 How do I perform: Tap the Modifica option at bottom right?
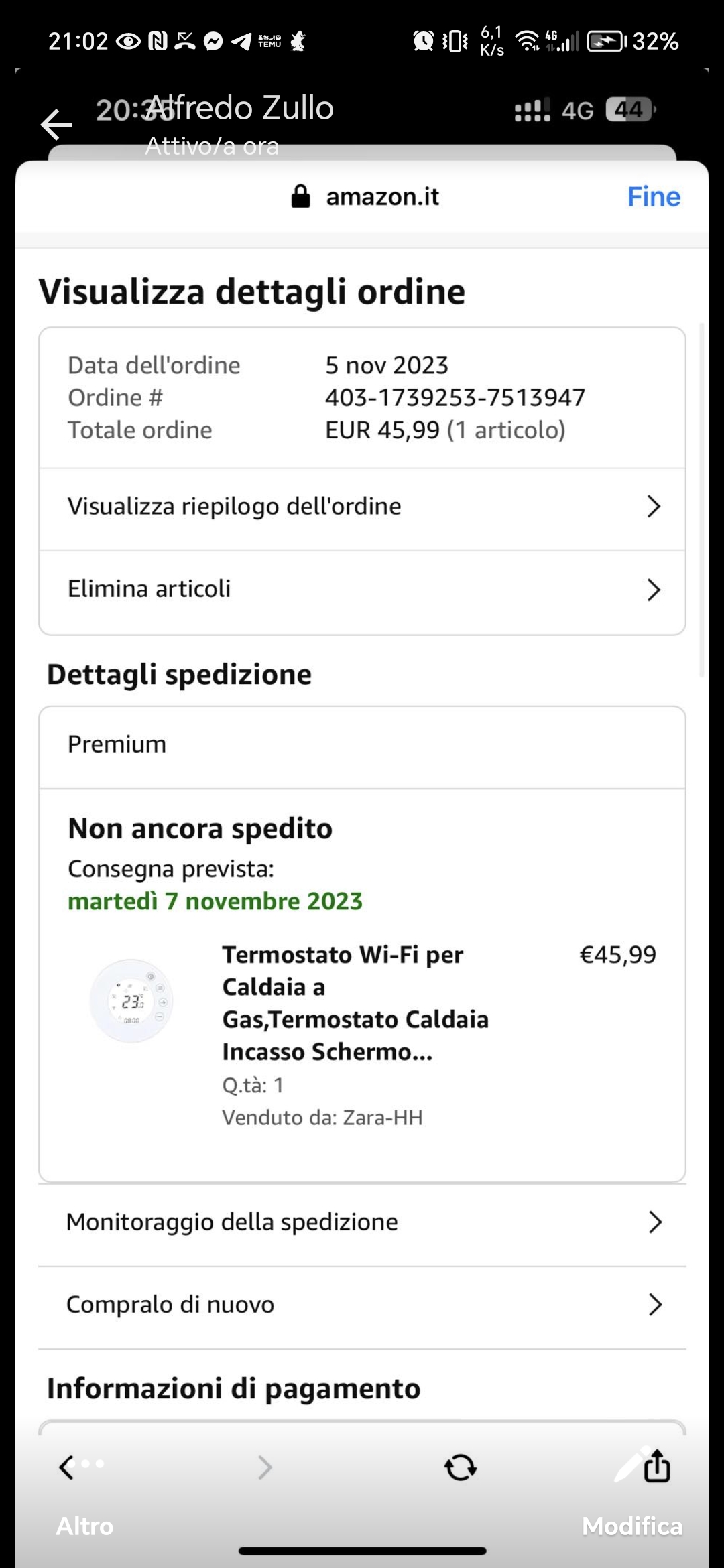pyautogui.click(x=632, y=1526)
